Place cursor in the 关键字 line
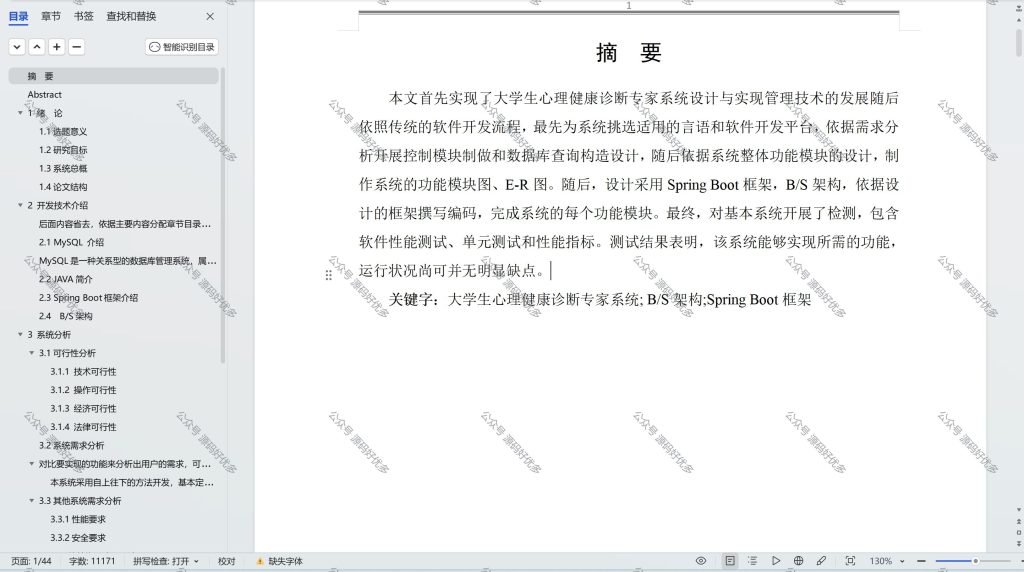Viewport: 1024px width, 572px height. click(x=600, y=300)
